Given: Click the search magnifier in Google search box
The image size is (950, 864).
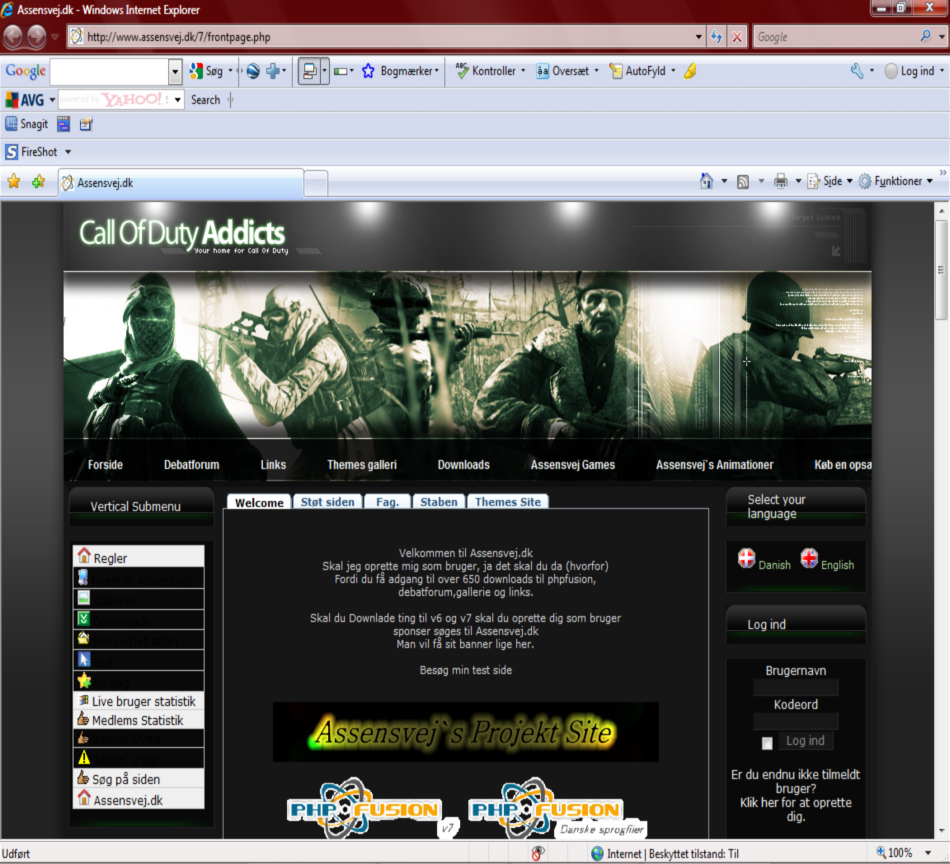Looking at the screenshot, I should pyautogui.click(x=925, y=36).
